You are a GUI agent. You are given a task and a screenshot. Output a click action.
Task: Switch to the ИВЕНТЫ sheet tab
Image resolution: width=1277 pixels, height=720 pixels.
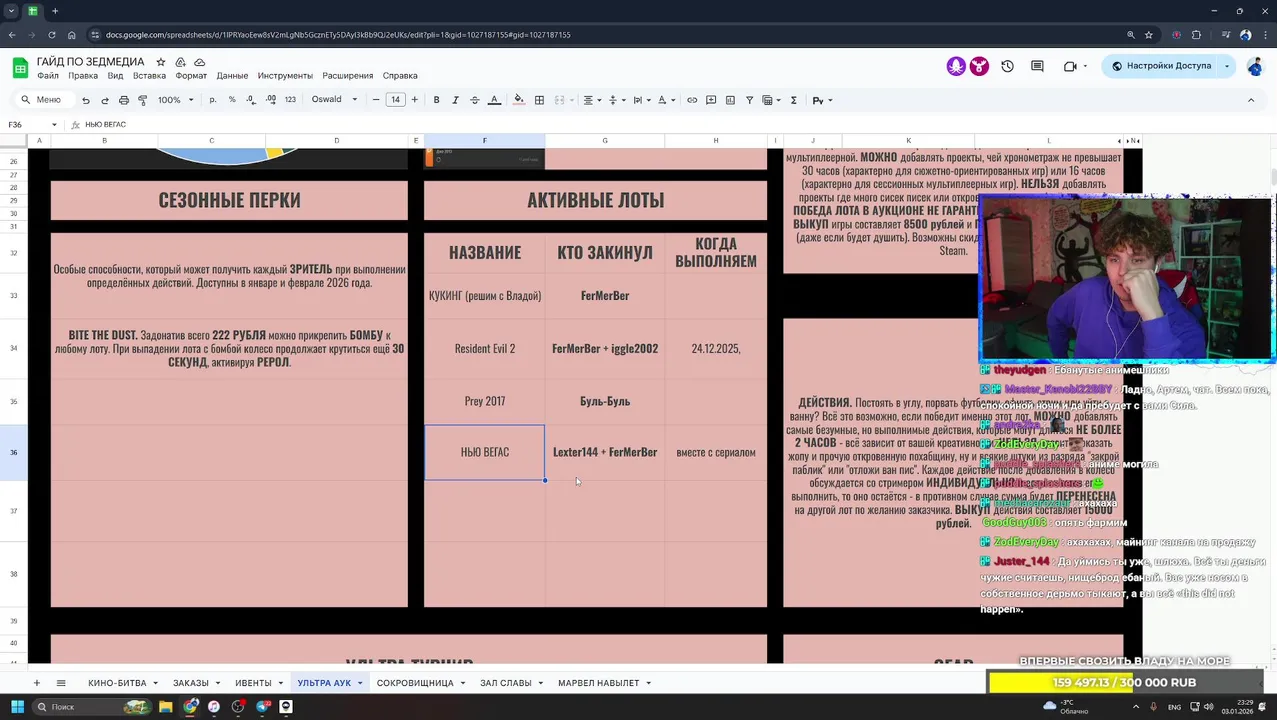click(x=253, y=683)
